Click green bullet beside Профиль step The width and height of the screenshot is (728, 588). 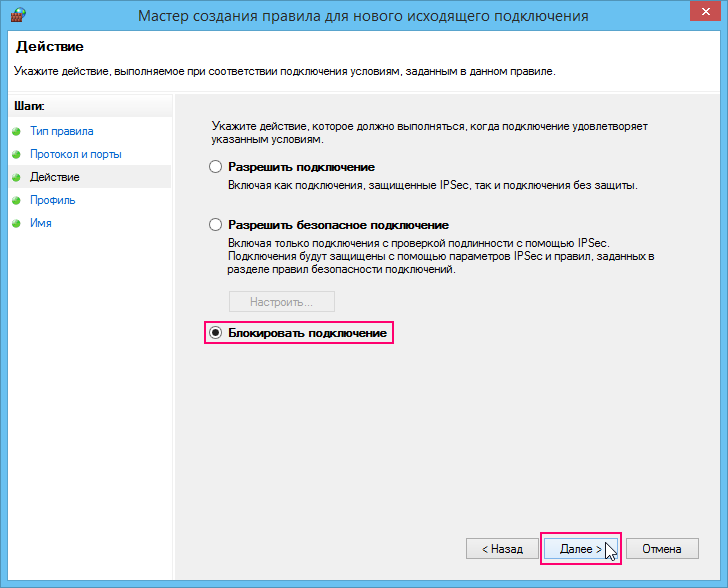[x=17, y=200]
